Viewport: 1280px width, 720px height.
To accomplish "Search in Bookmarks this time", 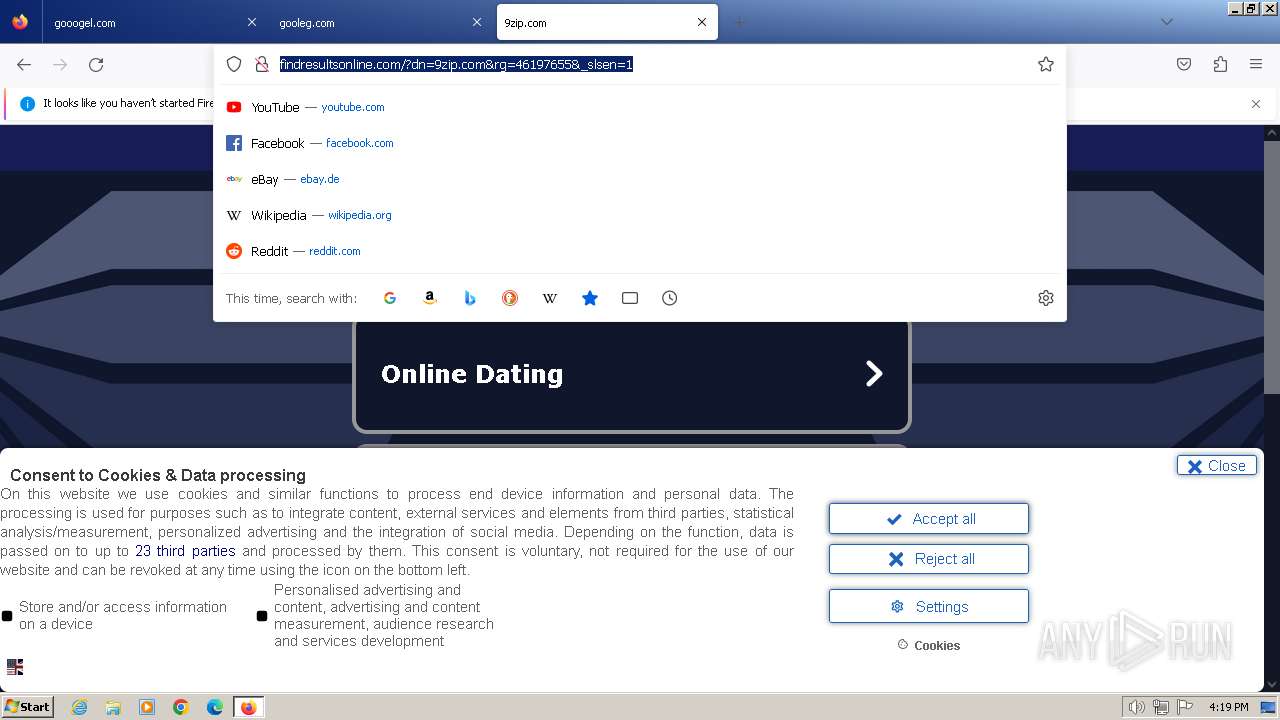I will (590, 298).
